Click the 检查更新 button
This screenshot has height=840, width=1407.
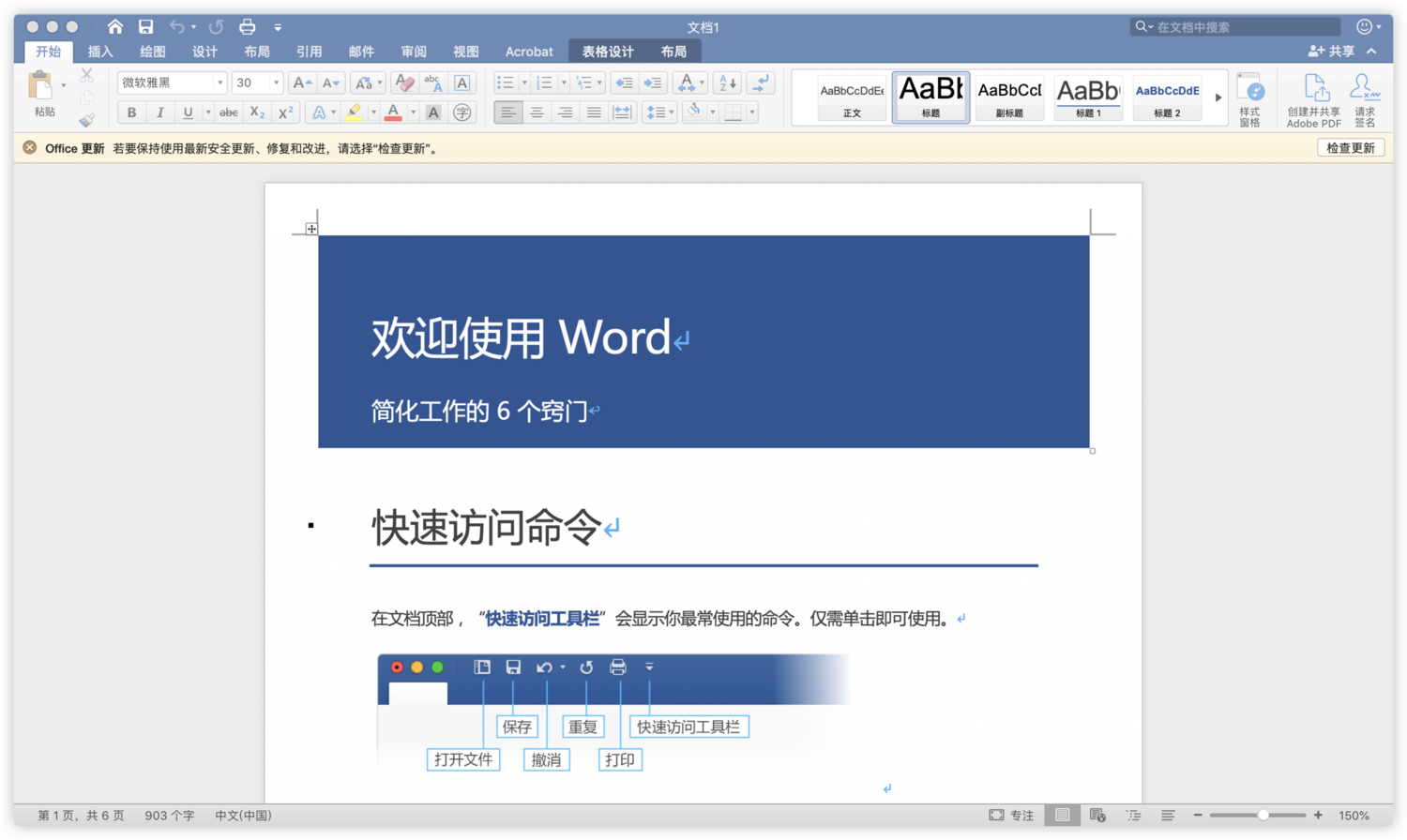[1351, 148]
